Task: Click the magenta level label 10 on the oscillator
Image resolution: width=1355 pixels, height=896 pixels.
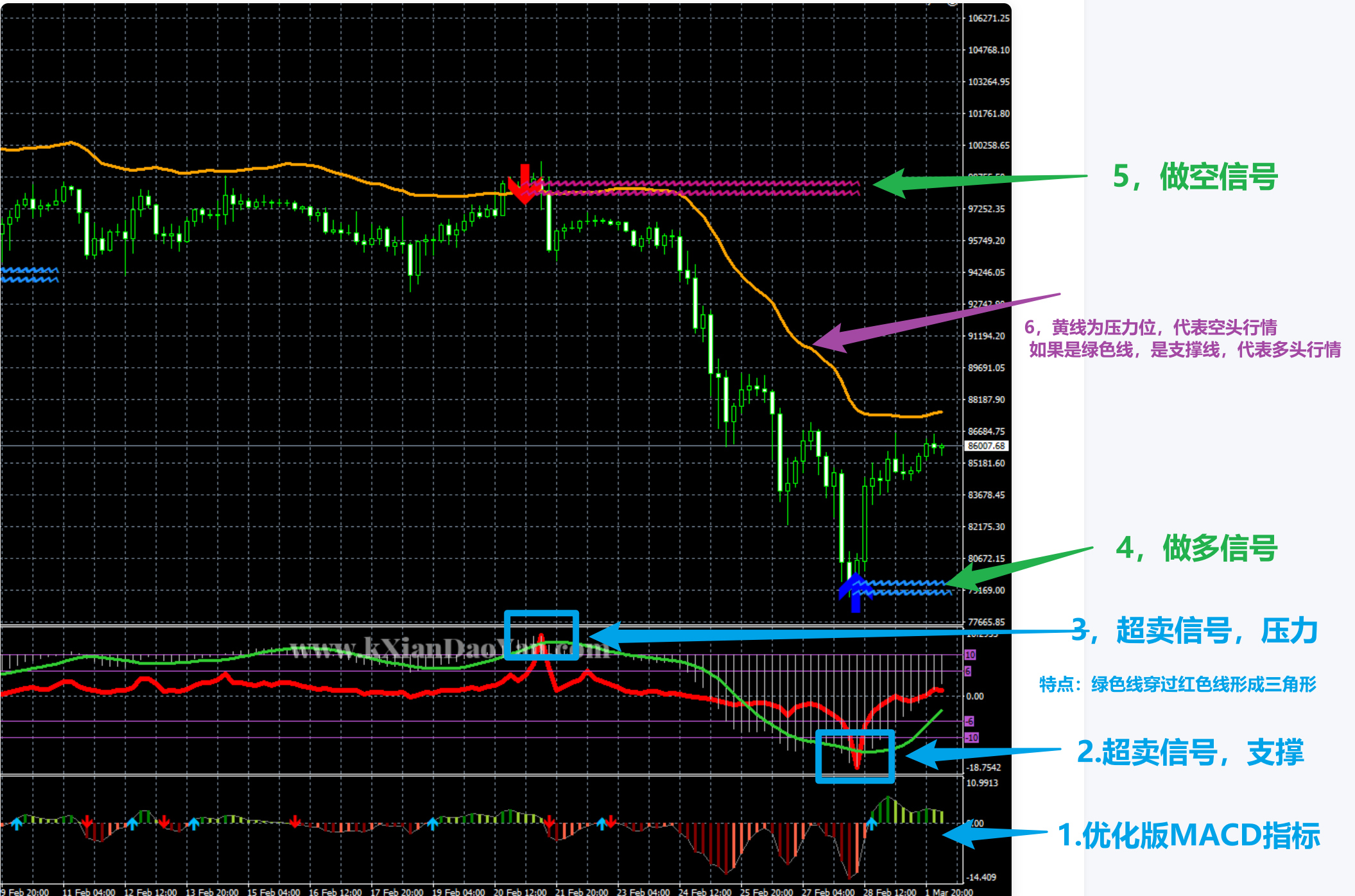Action: pos(970,655)
